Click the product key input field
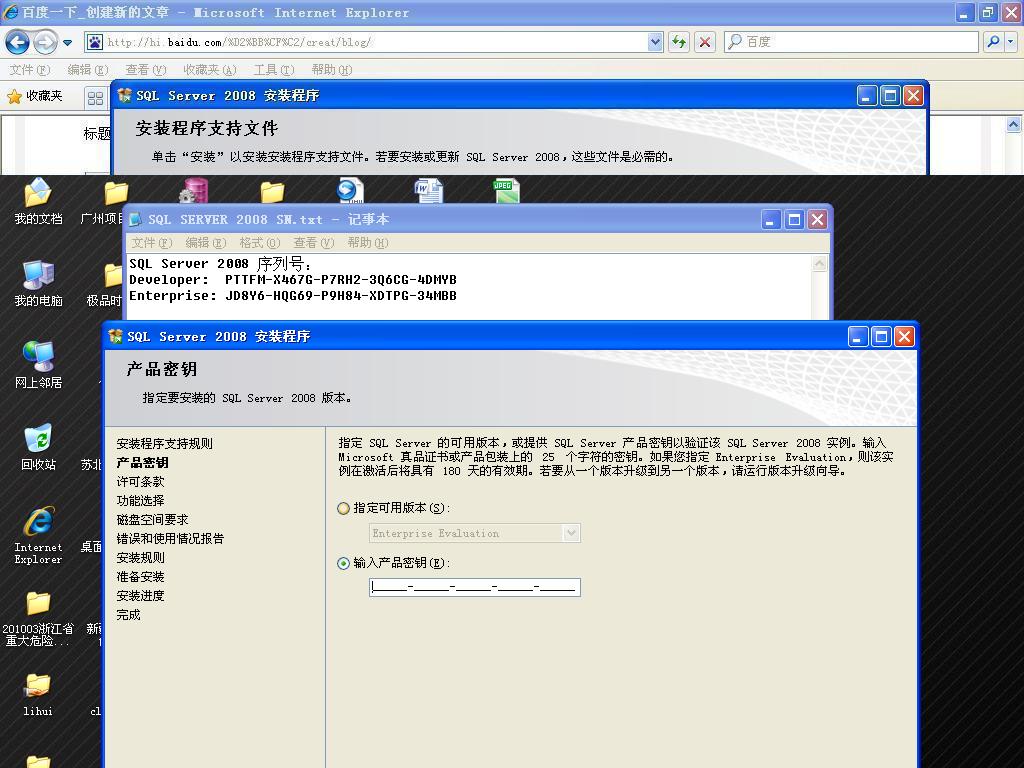The image size is (1024, 768). (x=474, y=587)
